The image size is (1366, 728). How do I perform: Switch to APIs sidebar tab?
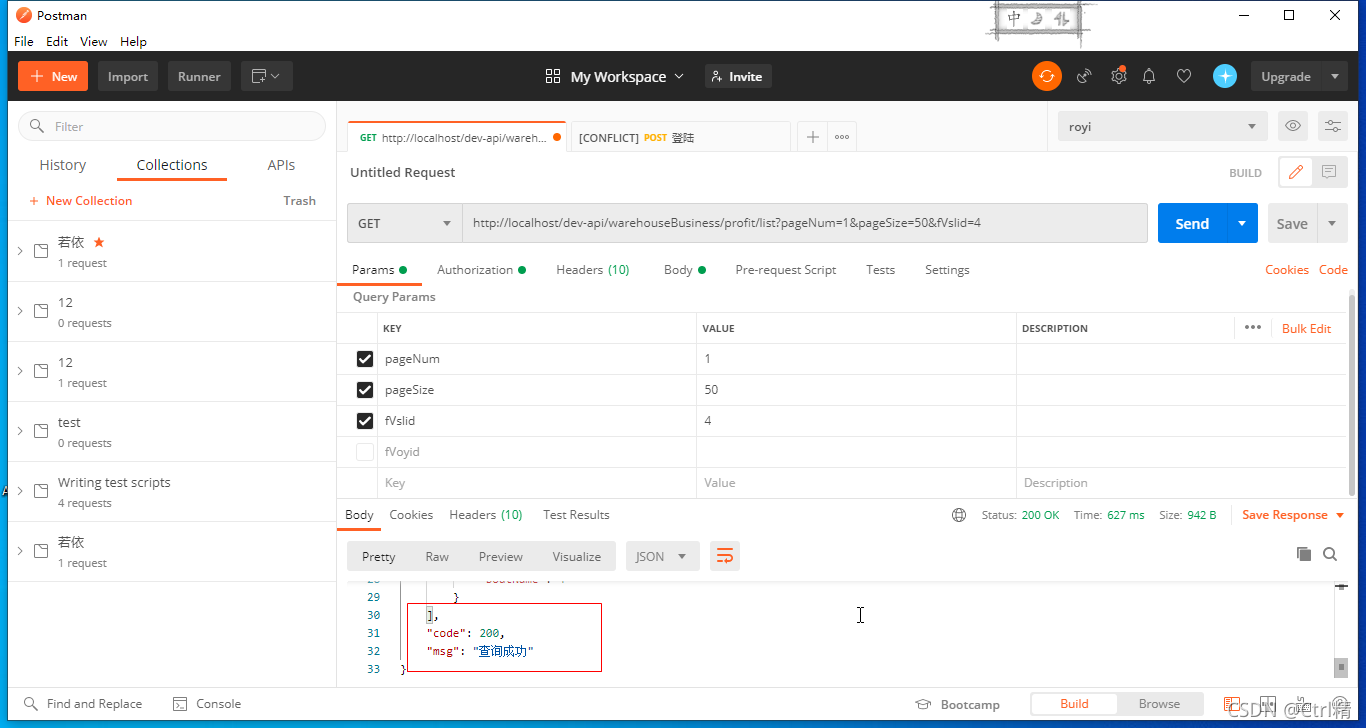[281, 165]
